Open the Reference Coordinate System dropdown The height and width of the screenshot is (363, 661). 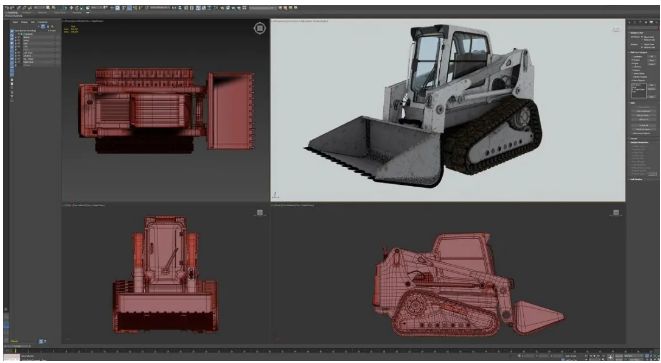[x=97, y=8]
